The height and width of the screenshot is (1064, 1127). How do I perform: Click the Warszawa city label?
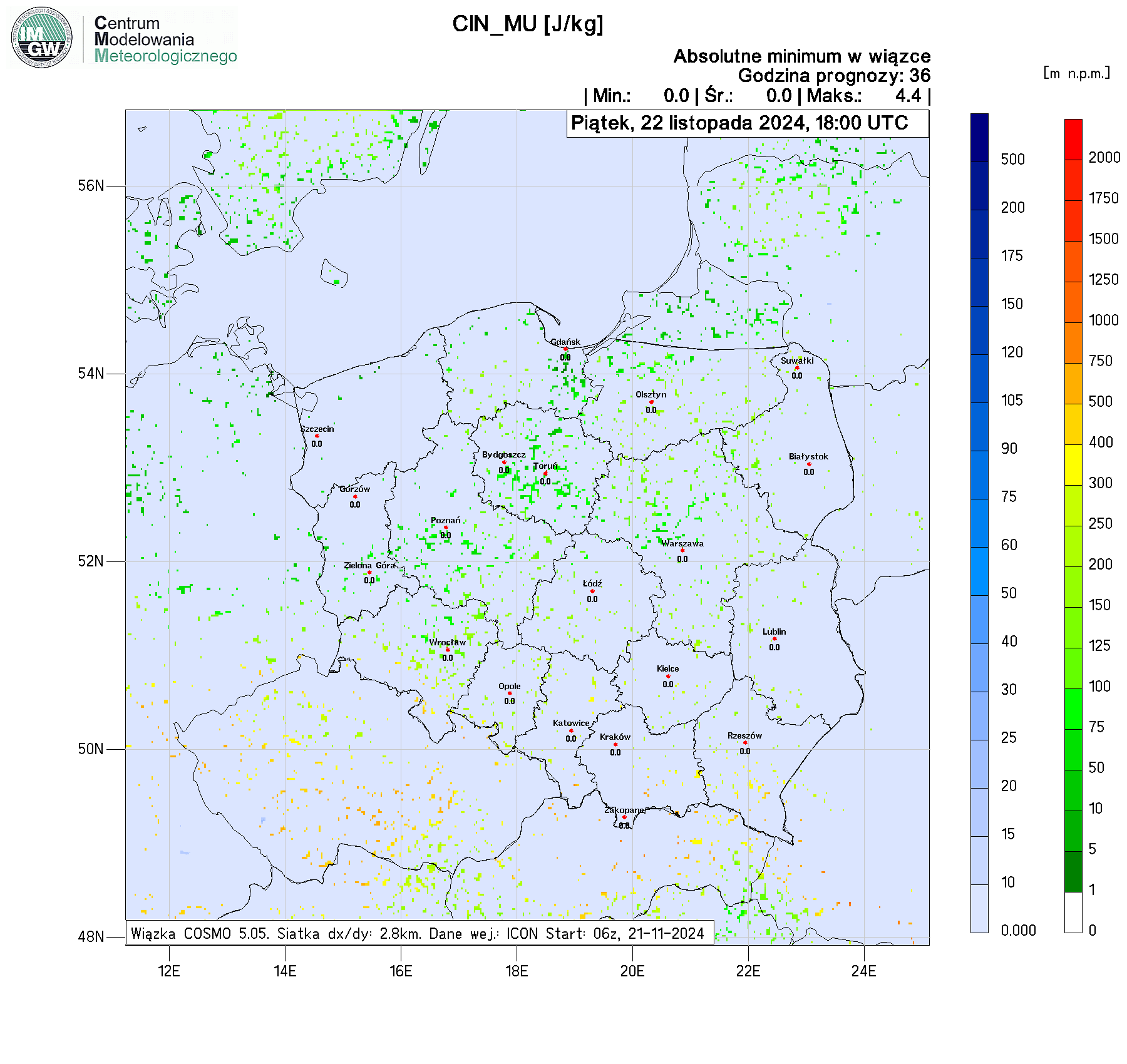[x=682, y=543]
